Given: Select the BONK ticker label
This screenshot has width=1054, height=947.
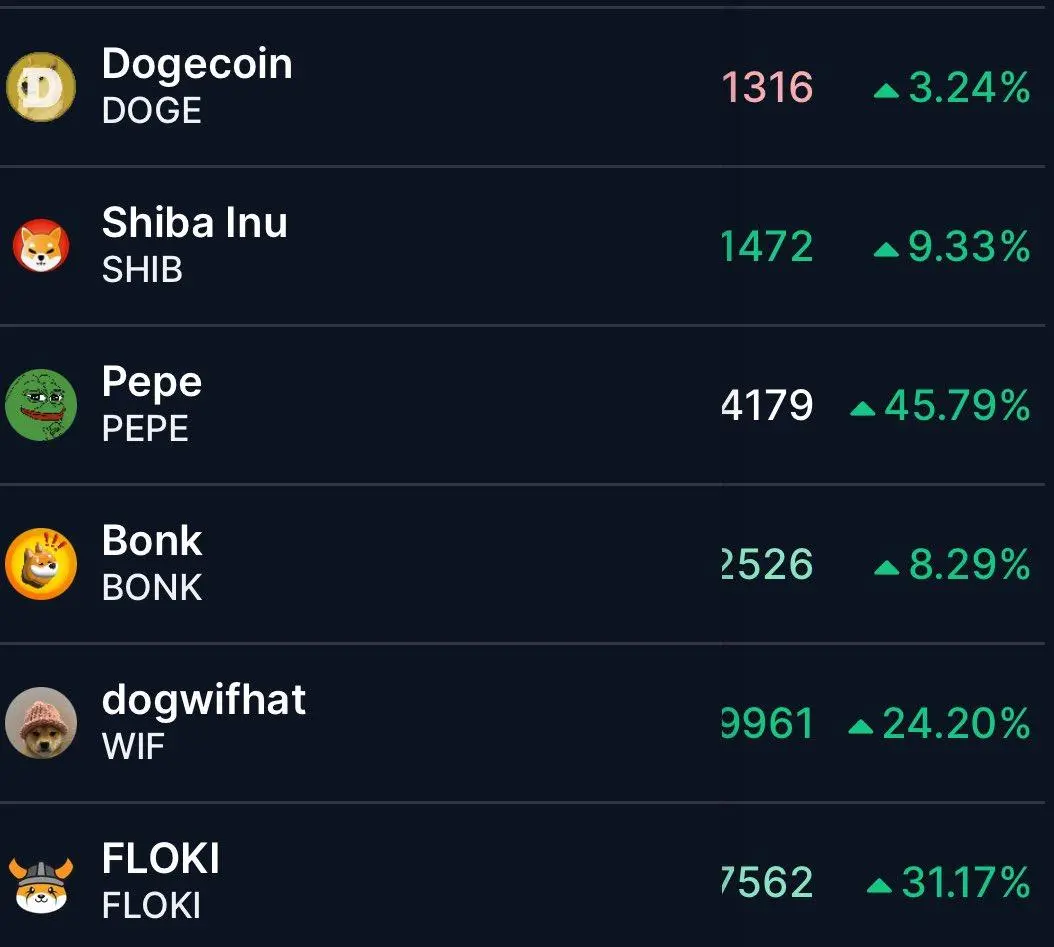Looking at the screenshot, I should 152,587.
